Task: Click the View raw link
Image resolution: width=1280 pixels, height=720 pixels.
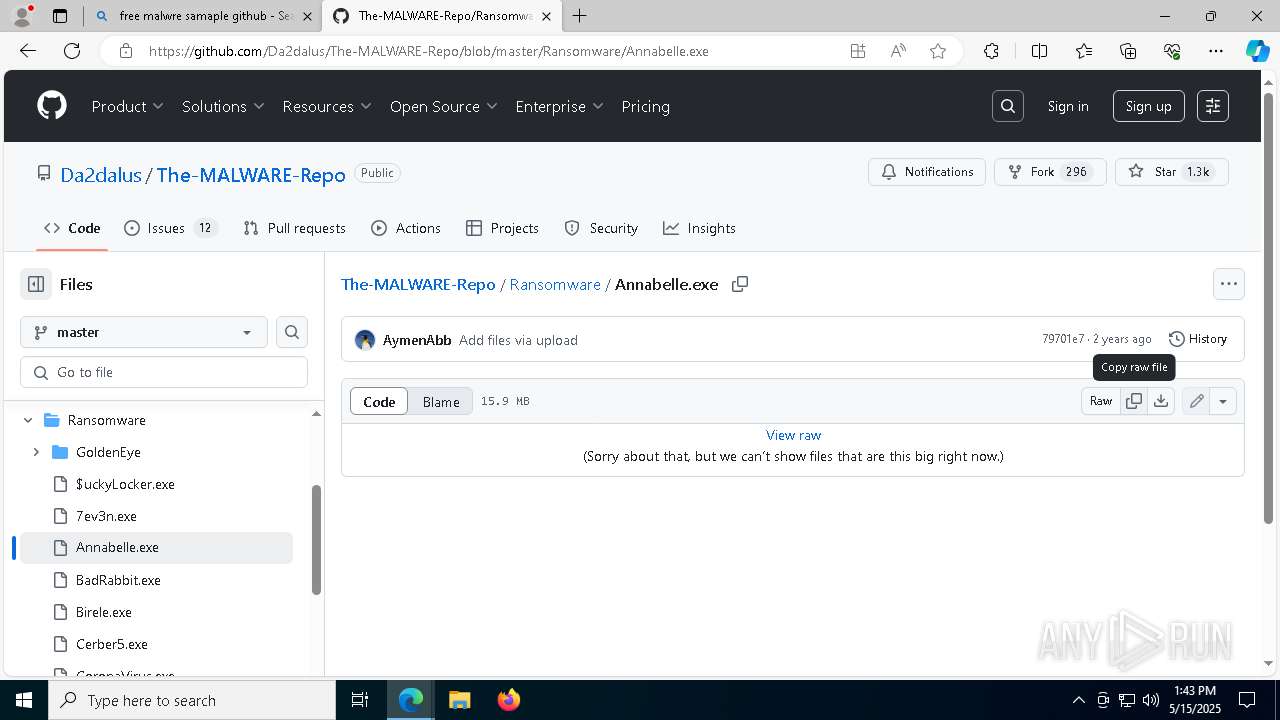Action: [x=793, y=435]
